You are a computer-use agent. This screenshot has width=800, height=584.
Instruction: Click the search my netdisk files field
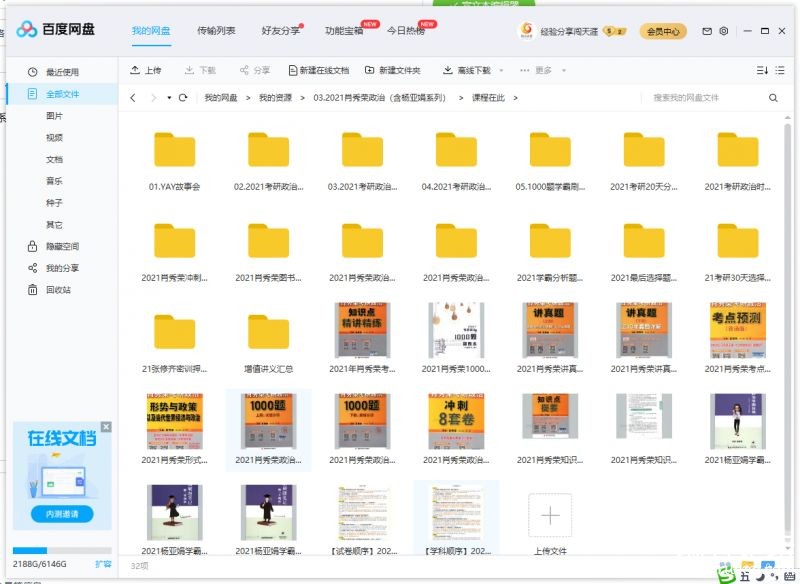pyautogui.click(x=704, y=97)
